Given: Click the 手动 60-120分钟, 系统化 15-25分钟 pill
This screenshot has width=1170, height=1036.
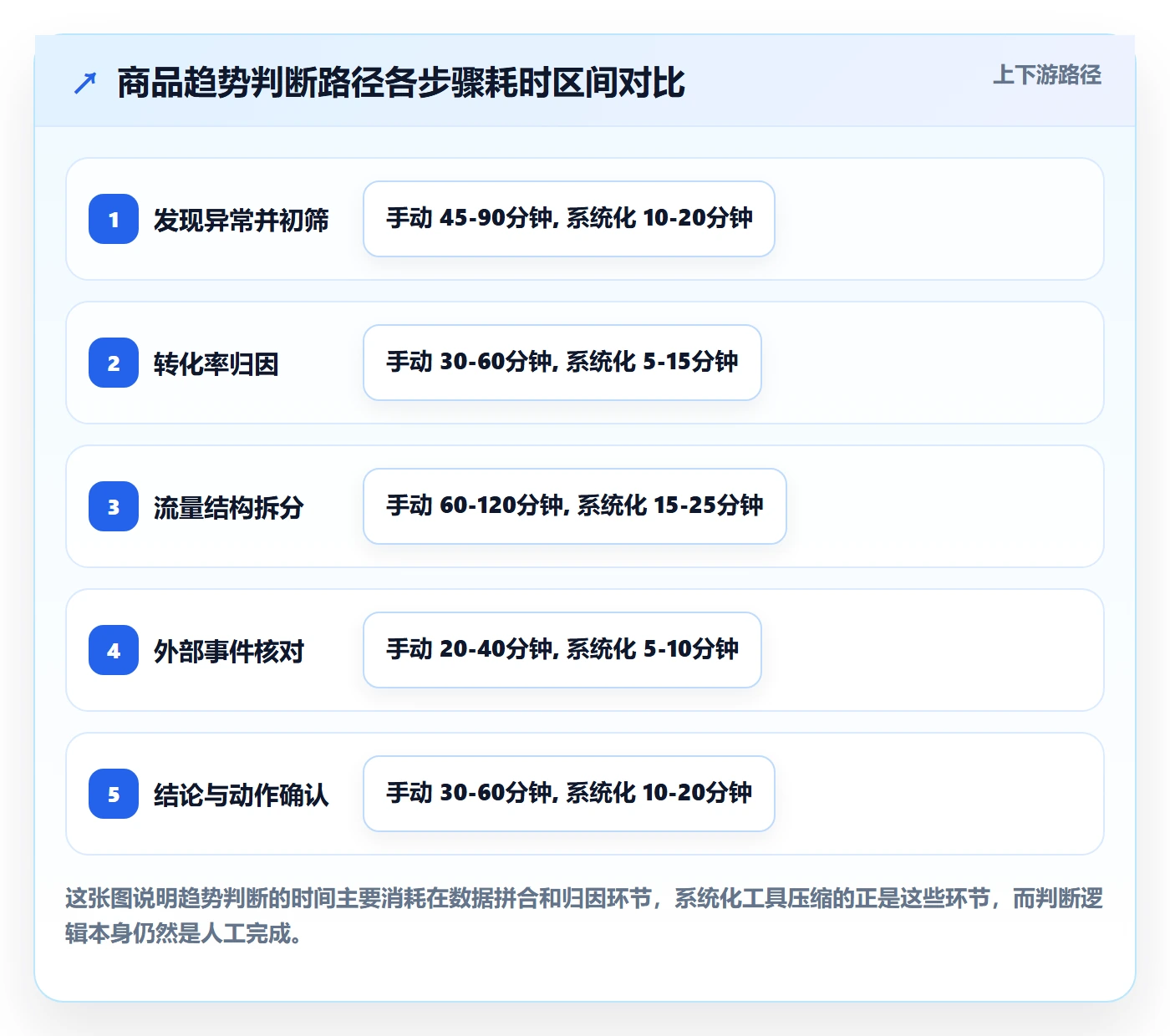Looking at the screenshot, I should pos(575,506).
